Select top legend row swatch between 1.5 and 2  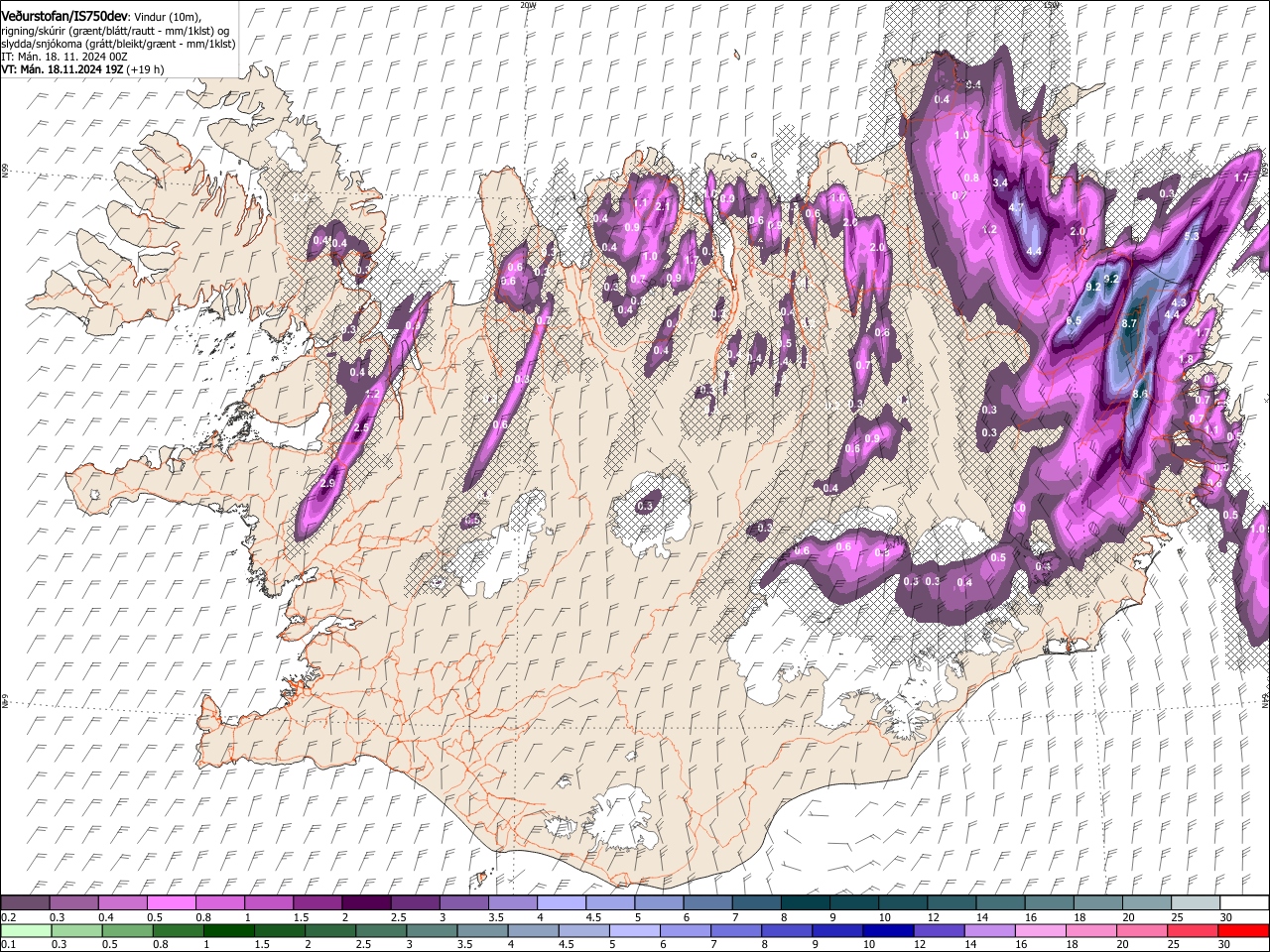point(317,902)
